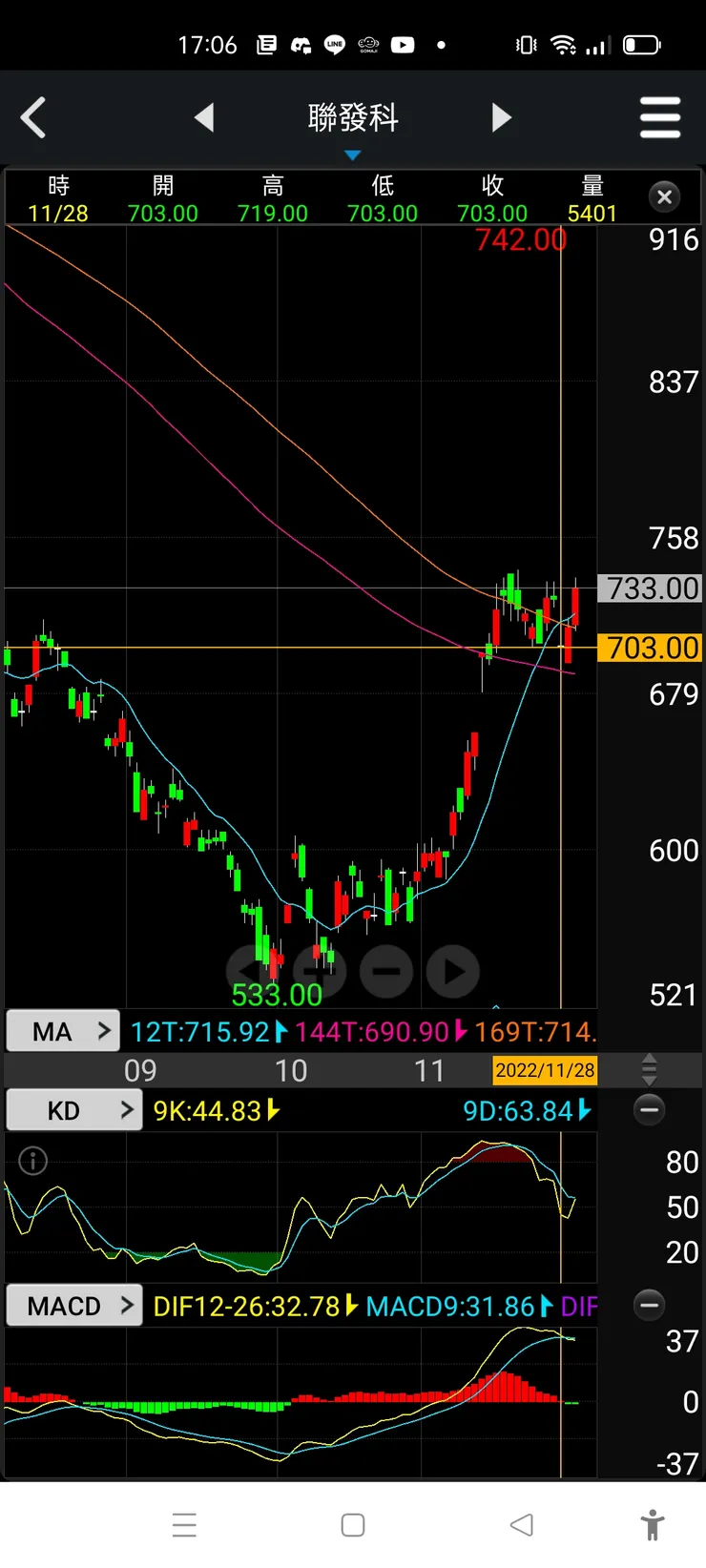Tap the overlay minus zoom button
Viewport: 706px width, 1568px height.
coord(386,971)
